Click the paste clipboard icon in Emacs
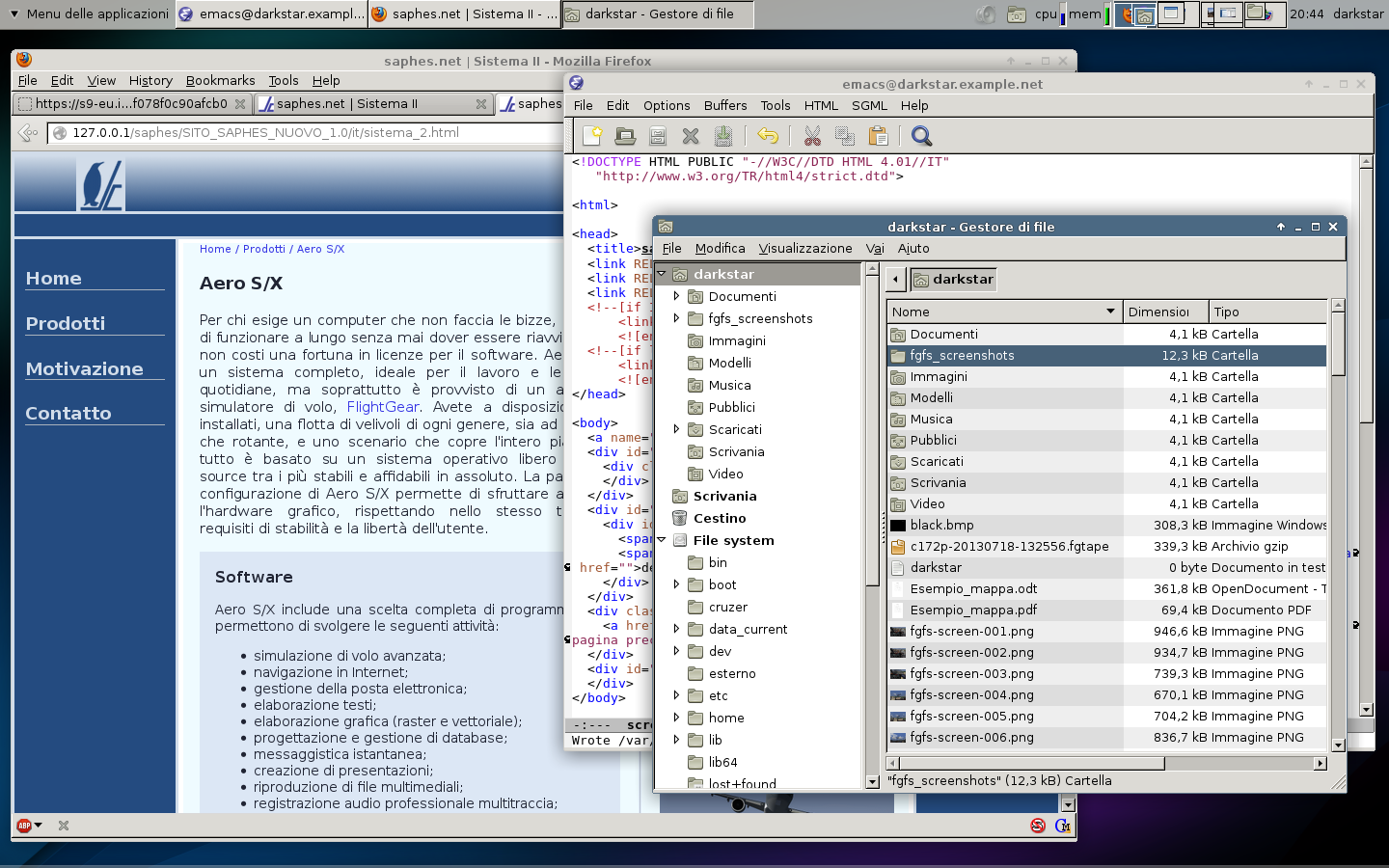1389x868 pixels. [x=878, y=136]
